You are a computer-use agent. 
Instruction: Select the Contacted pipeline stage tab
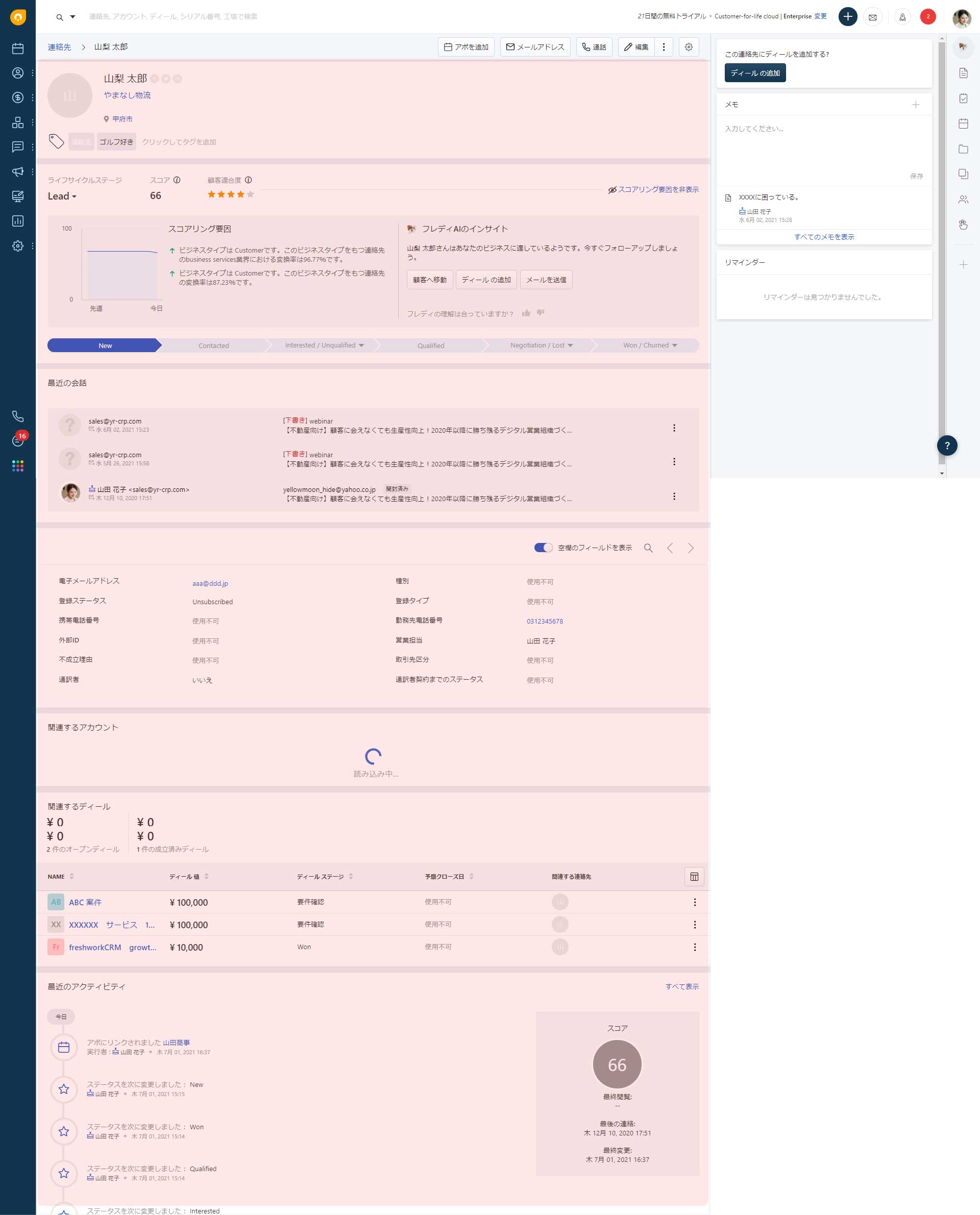[213, 345]
